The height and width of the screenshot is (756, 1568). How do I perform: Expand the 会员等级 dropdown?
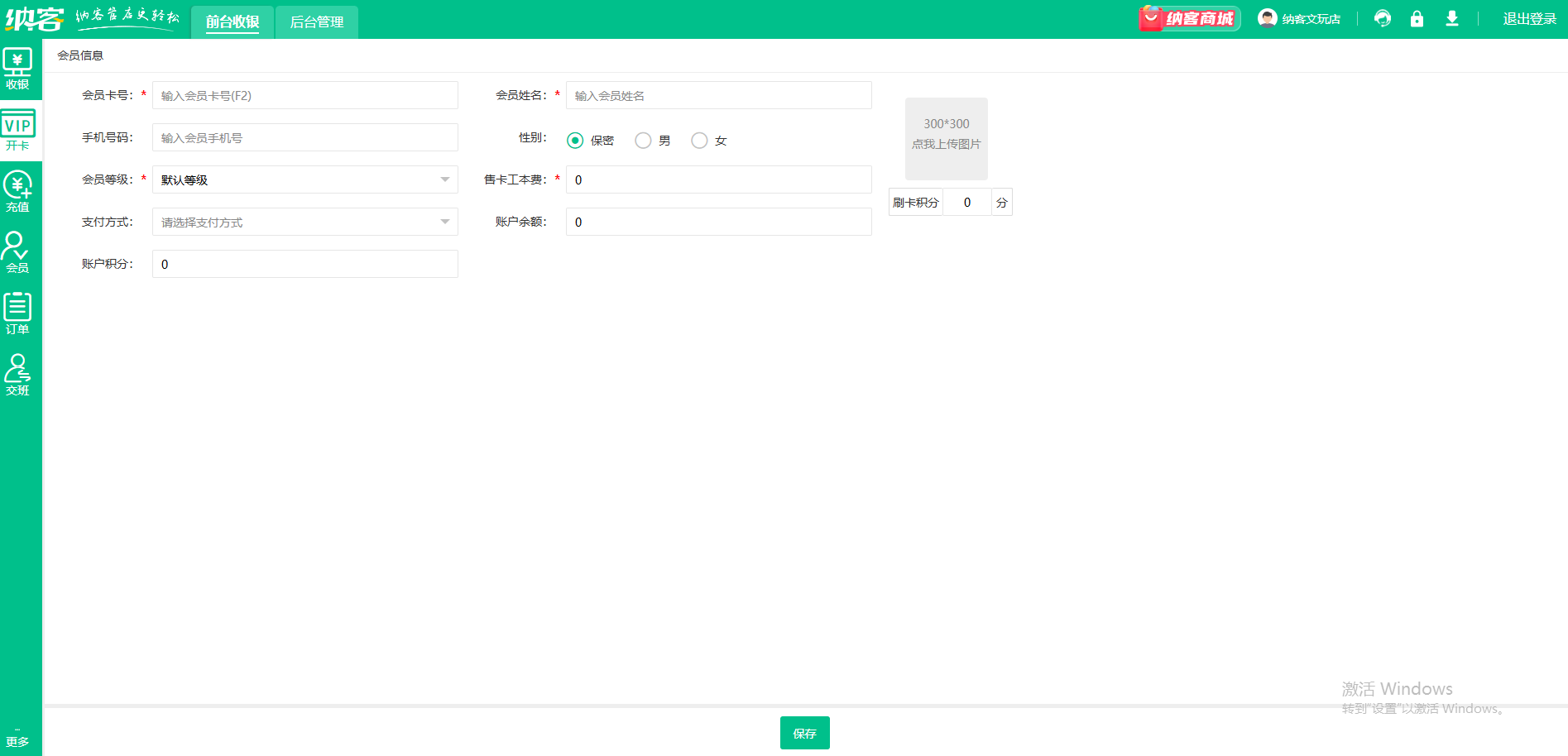coord(305,179)
